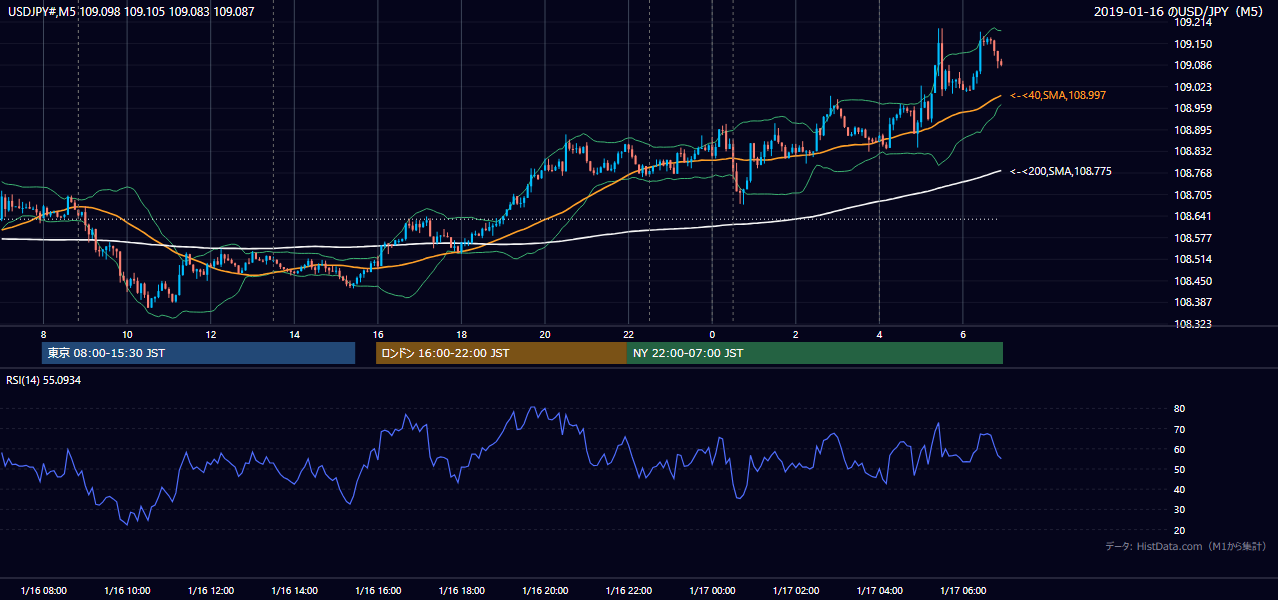The width and height of the screenshot is (1278, 600).
Task: Click hour label 0 under the price chart
Action: point(712,334)
